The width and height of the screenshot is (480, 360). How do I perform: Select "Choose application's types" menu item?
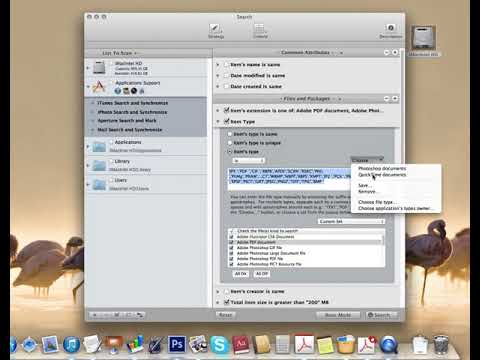point(395,208)
